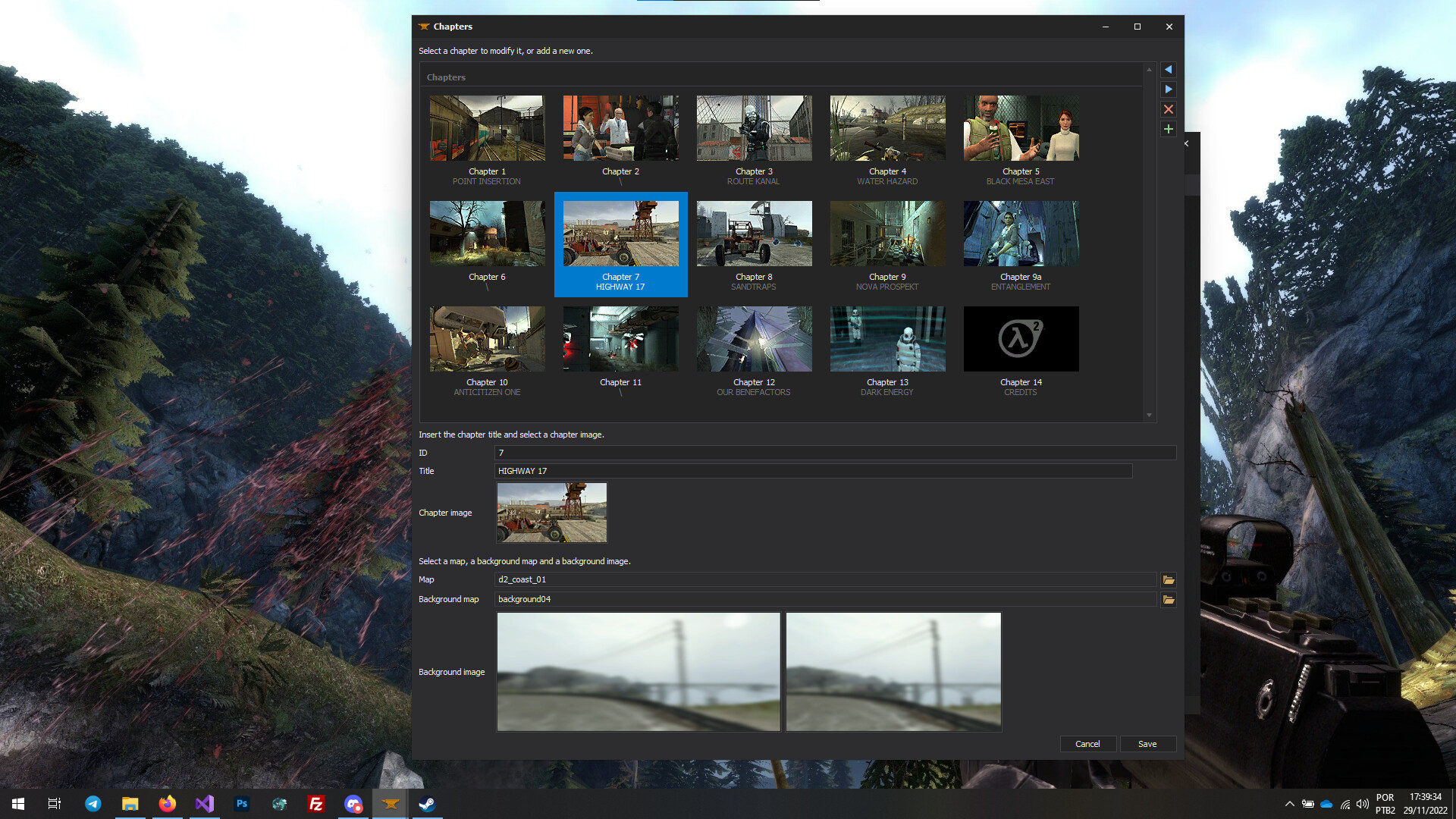The width and height of the screenshot is (1456, 819).
Task: Move Highway 17 chapter forward with right arrow icon
Action: click(x=1169, y=89)
